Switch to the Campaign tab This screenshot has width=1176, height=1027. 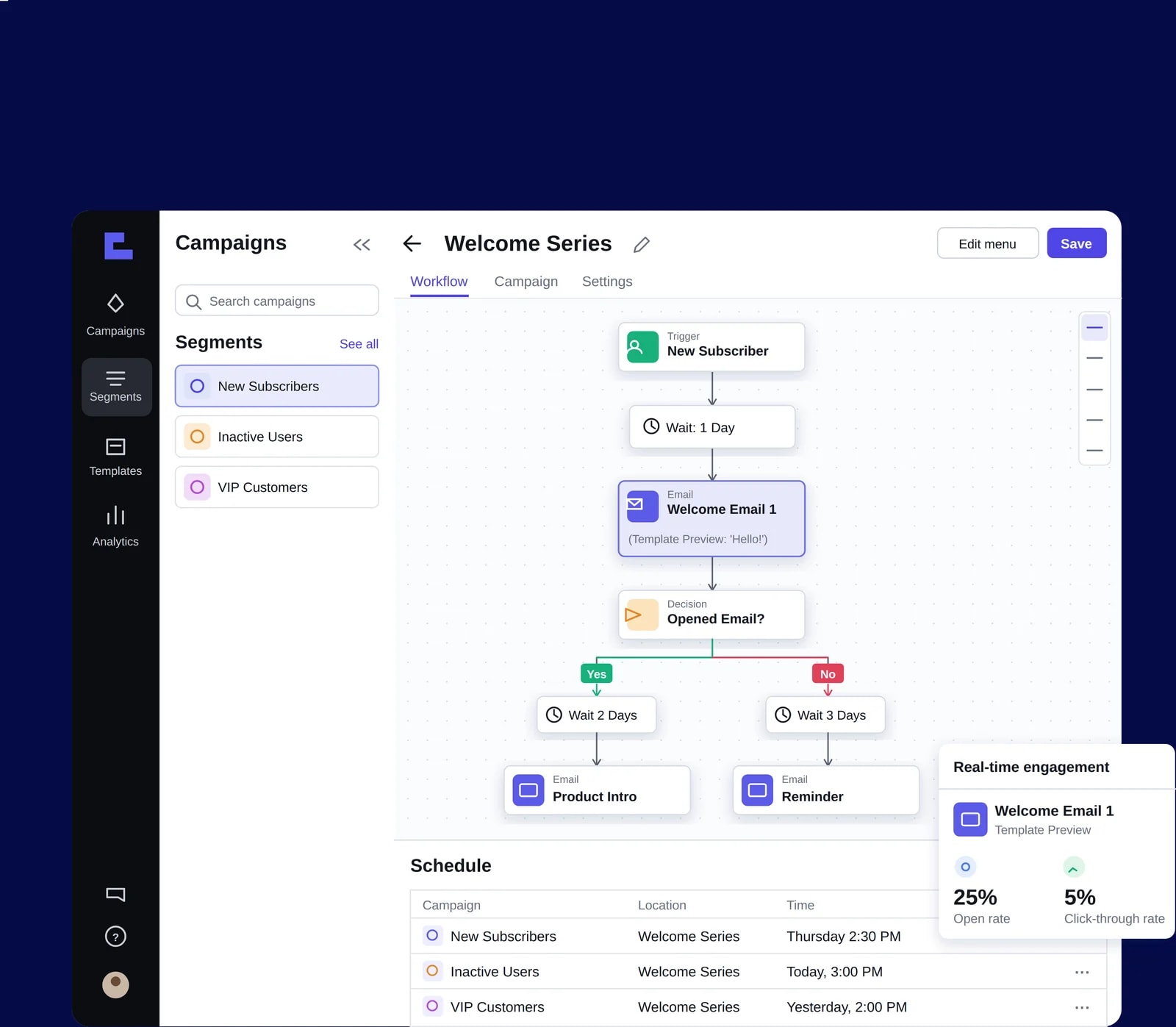(526, 282)
